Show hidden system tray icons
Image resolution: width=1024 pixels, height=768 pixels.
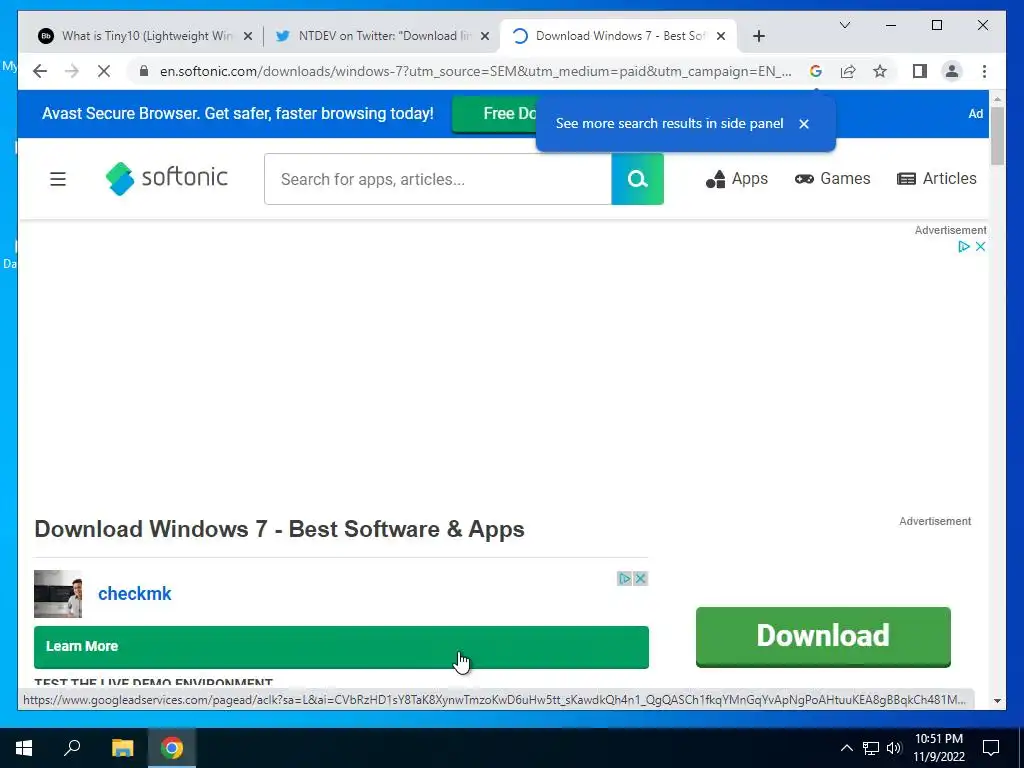[846, 748]
